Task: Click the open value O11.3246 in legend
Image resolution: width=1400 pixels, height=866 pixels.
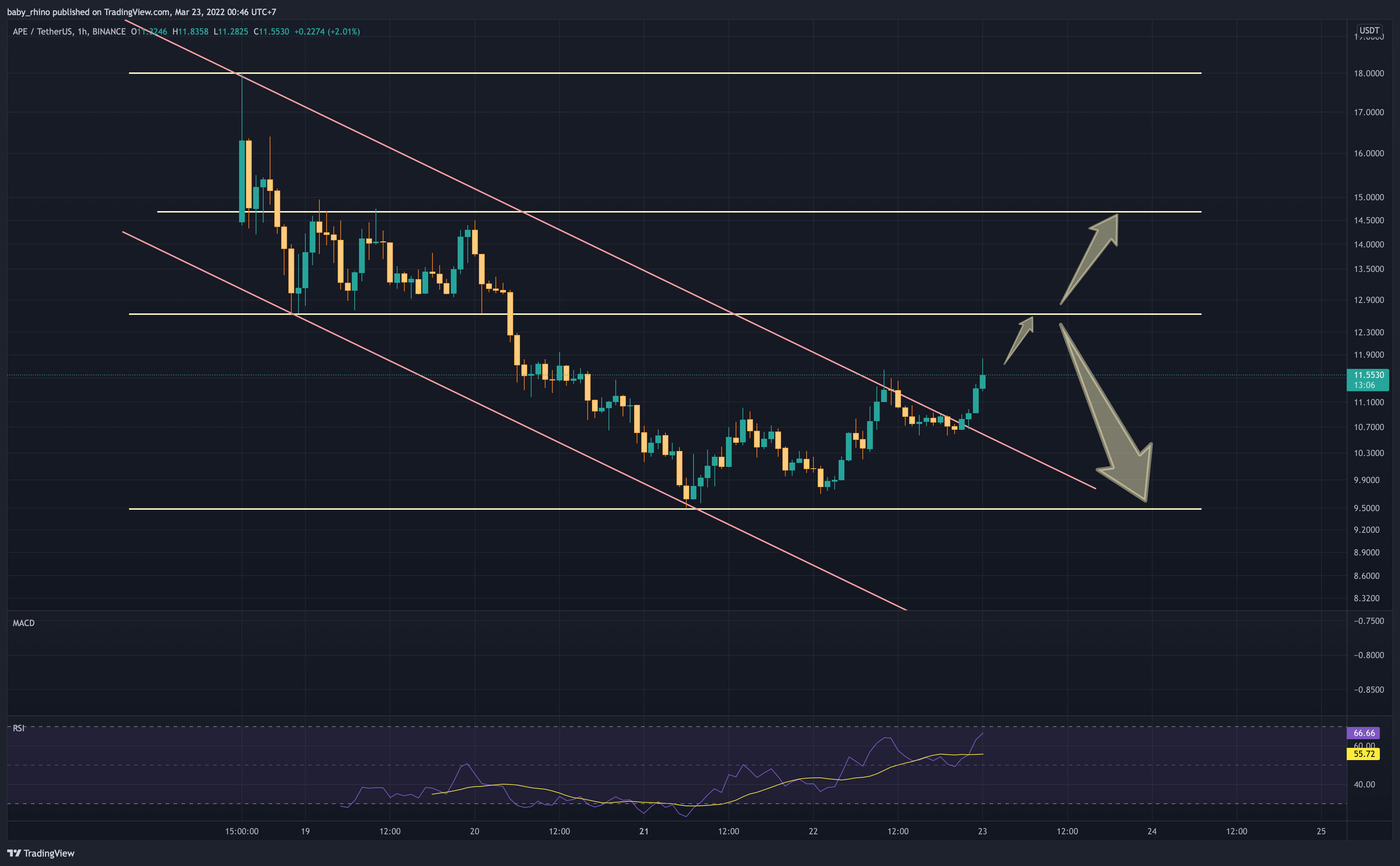Action: [x=149, y=31]
